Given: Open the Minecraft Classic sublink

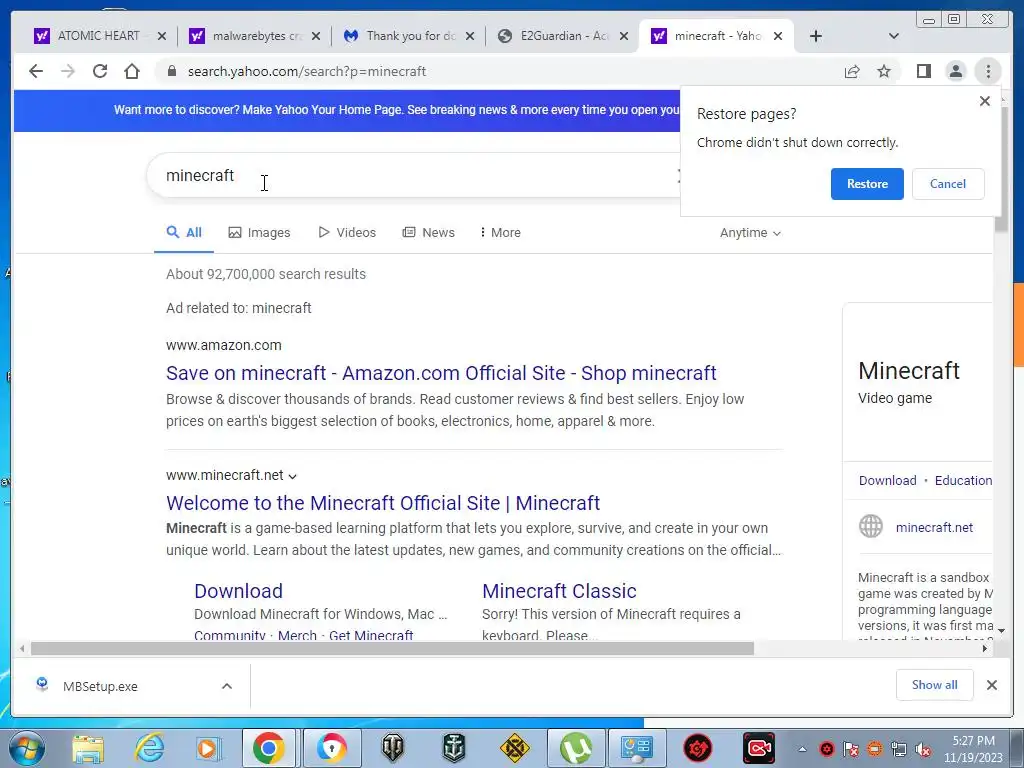Looking at the screenshot, I should 559,591.
